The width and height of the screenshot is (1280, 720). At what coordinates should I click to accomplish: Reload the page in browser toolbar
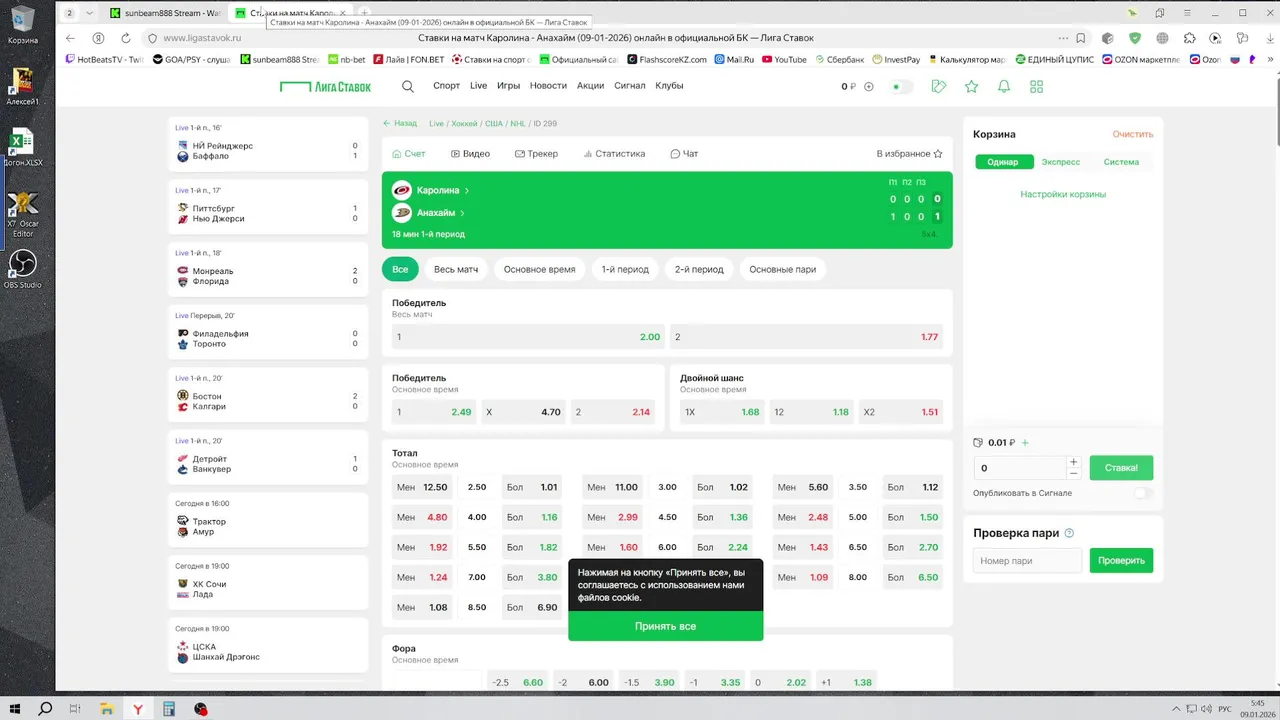[x=126, y=38]
